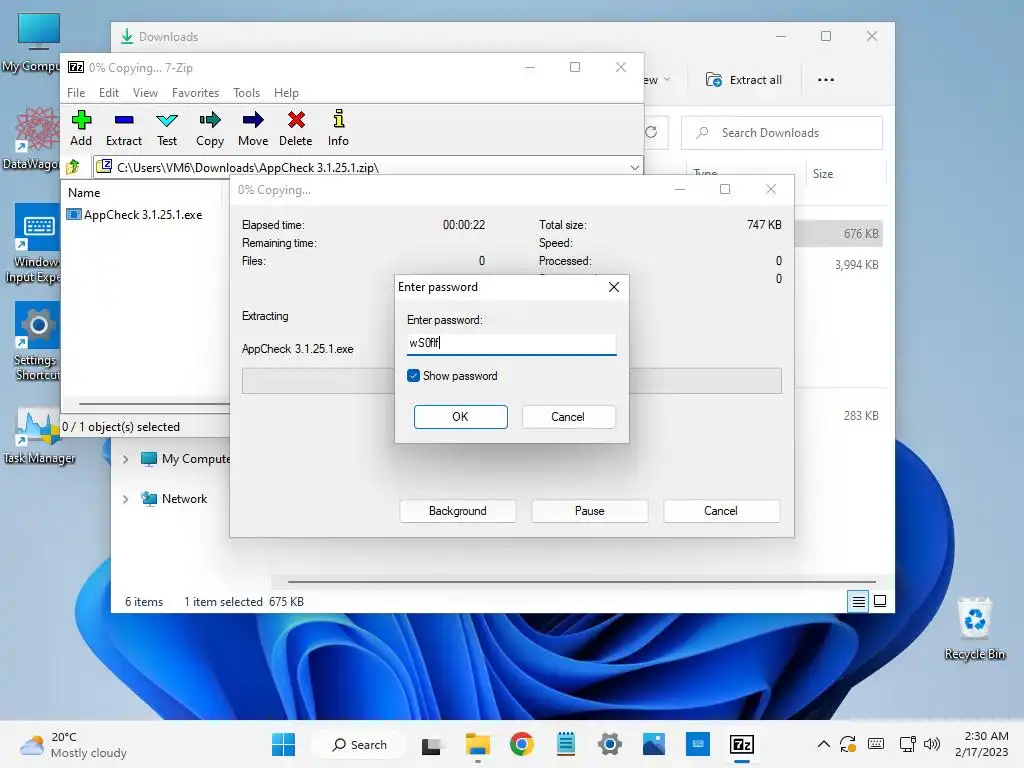Open the Tools menu in 7-Zip

[x=246, y=93]
